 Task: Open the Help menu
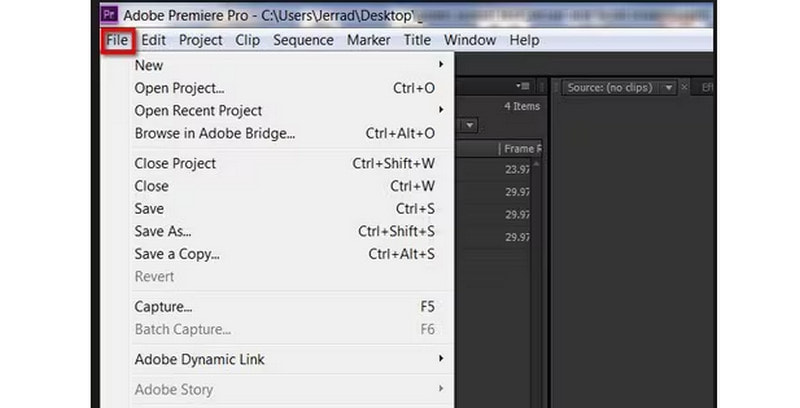coord(524,40)
